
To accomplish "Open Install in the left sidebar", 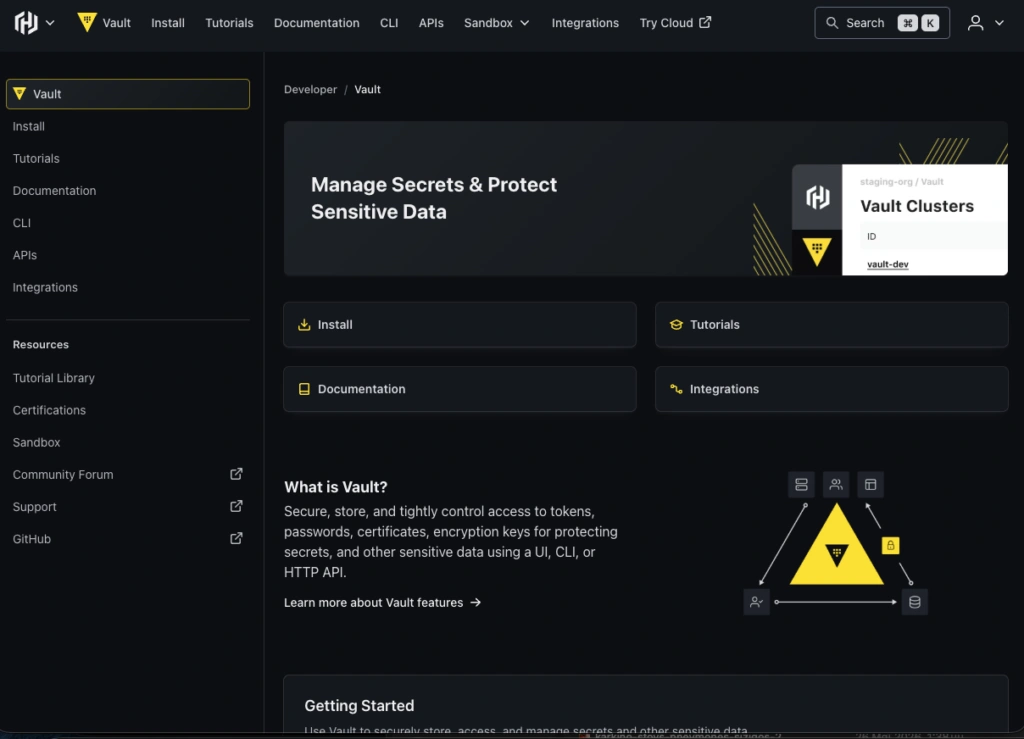I will [29, 127].
